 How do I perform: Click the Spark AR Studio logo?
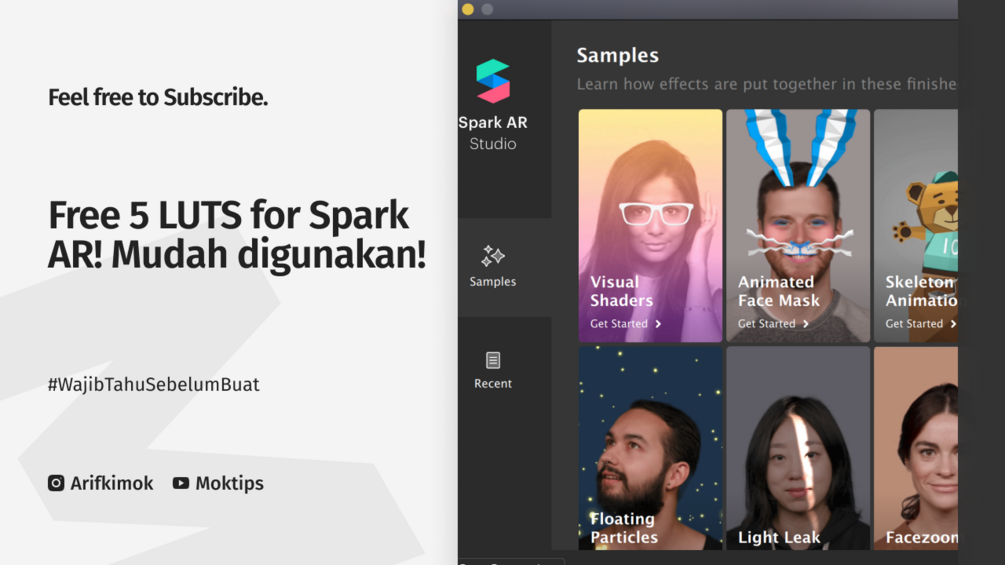tap(493, 81)
